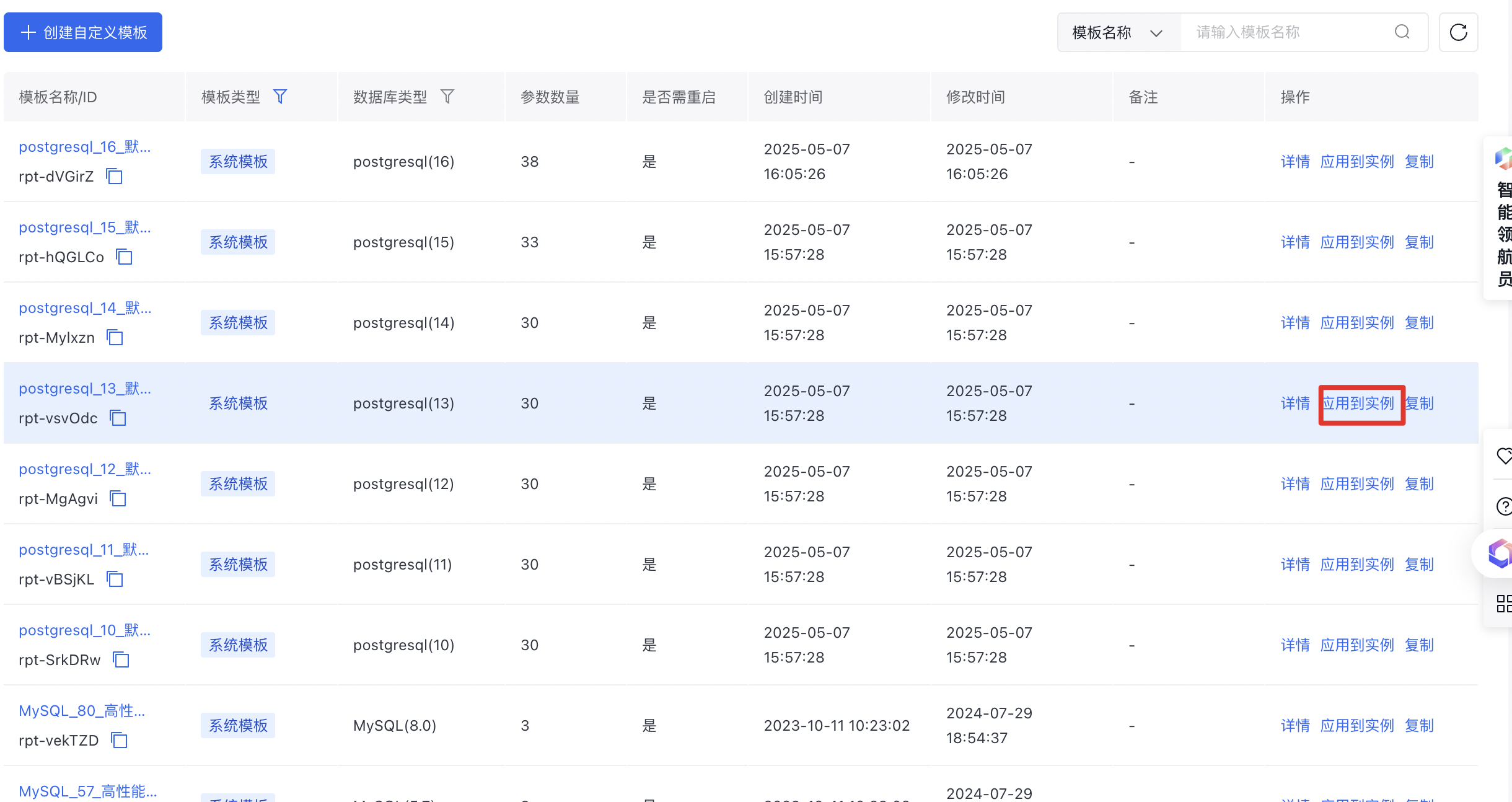Apply postgresql(11) template to instance

click(x=1357, y=565)
